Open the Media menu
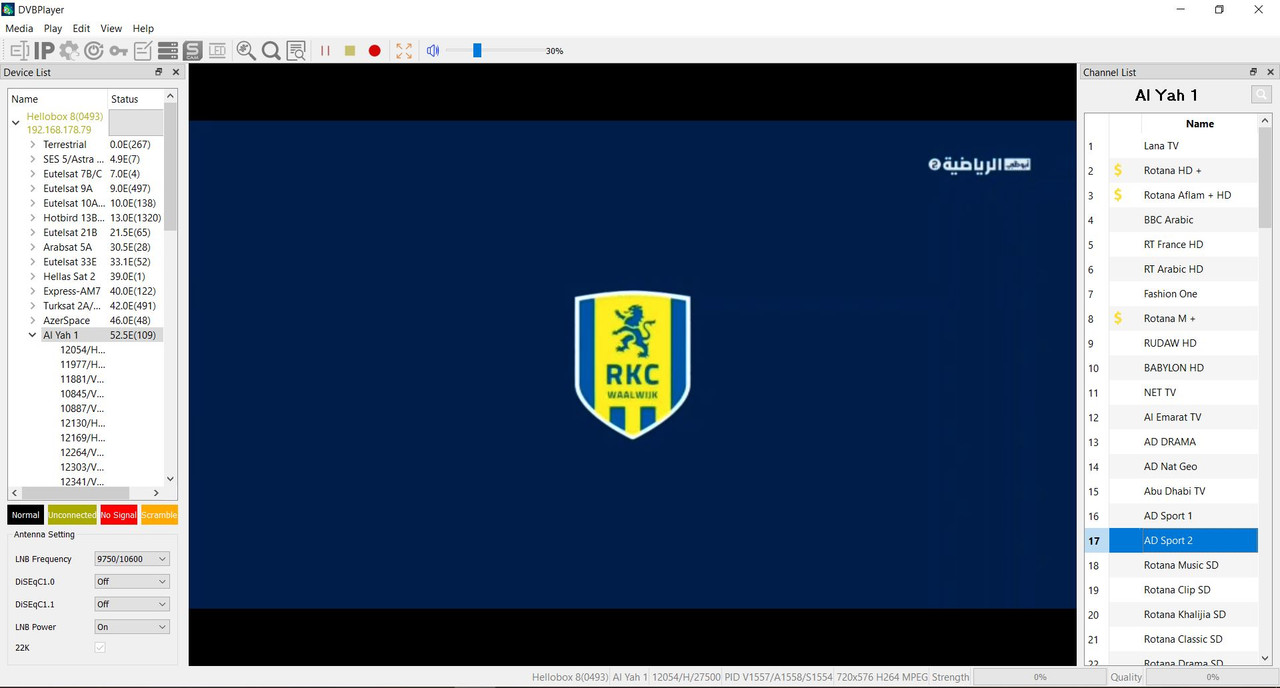This screenshot has height=688, width=1280. click(x=19, y=29)
